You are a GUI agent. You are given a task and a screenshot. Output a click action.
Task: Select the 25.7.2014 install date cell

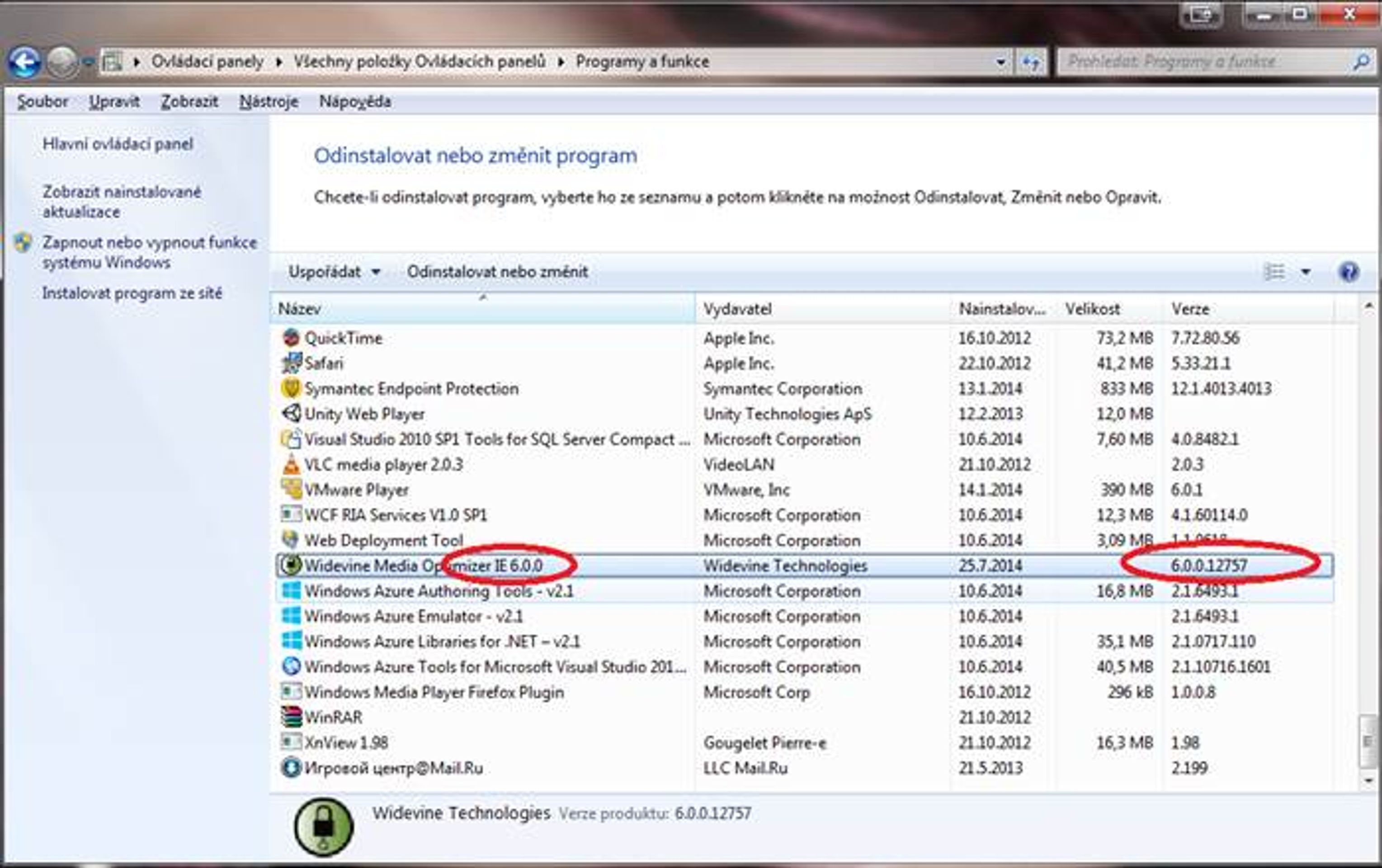tap(990, 566)
